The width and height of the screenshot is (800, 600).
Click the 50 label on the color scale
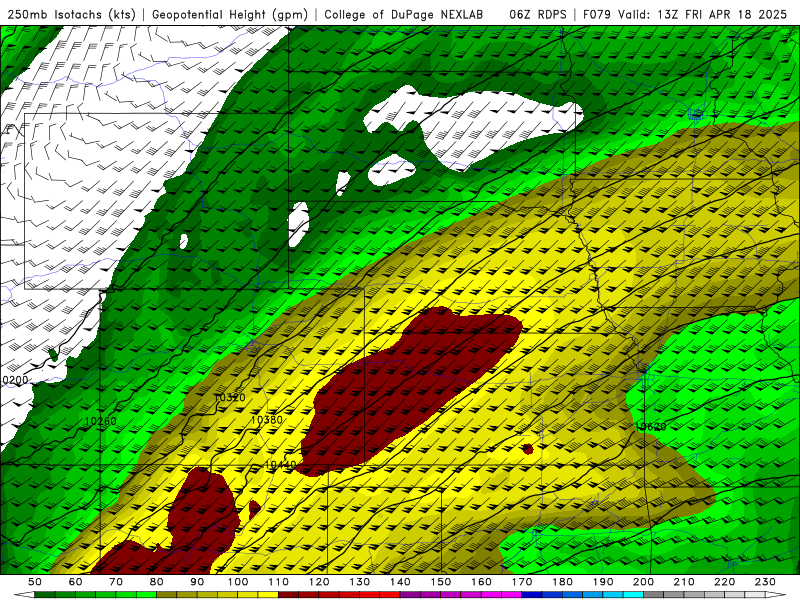click(x=35, y=582)
